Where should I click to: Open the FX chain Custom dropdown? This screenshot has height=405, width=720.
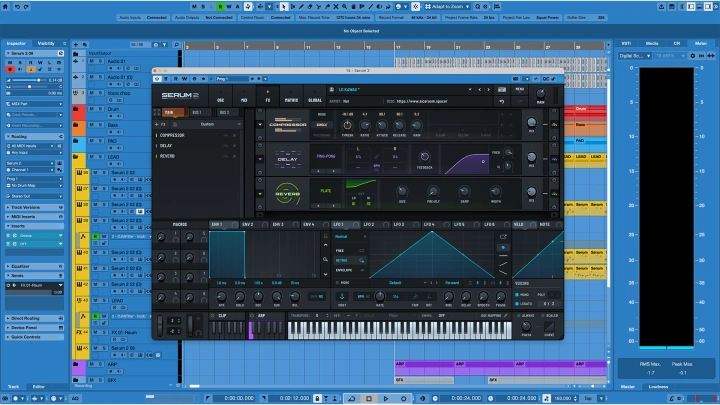coord(208,124)
